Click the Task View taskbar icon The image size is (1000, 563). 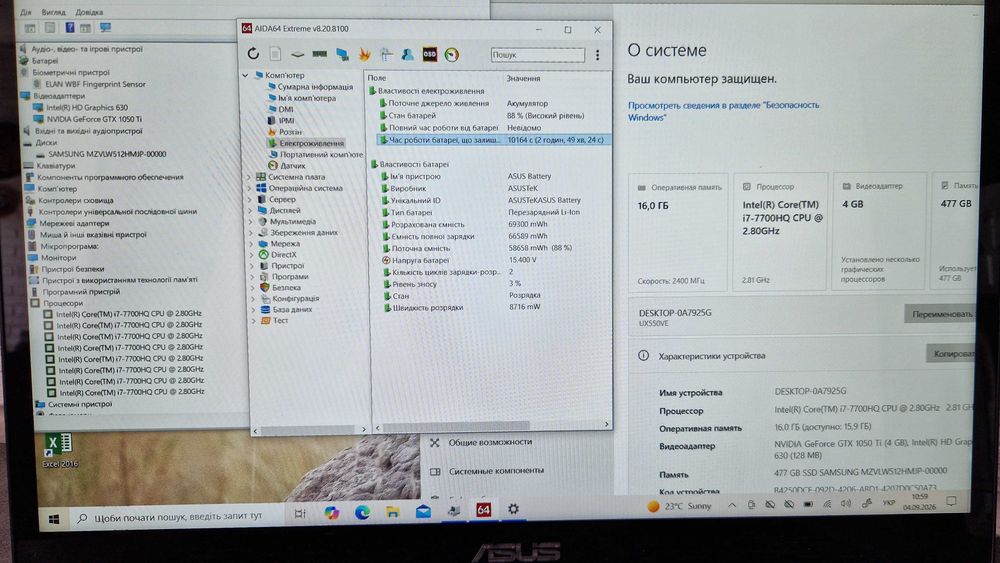[300, 513]
